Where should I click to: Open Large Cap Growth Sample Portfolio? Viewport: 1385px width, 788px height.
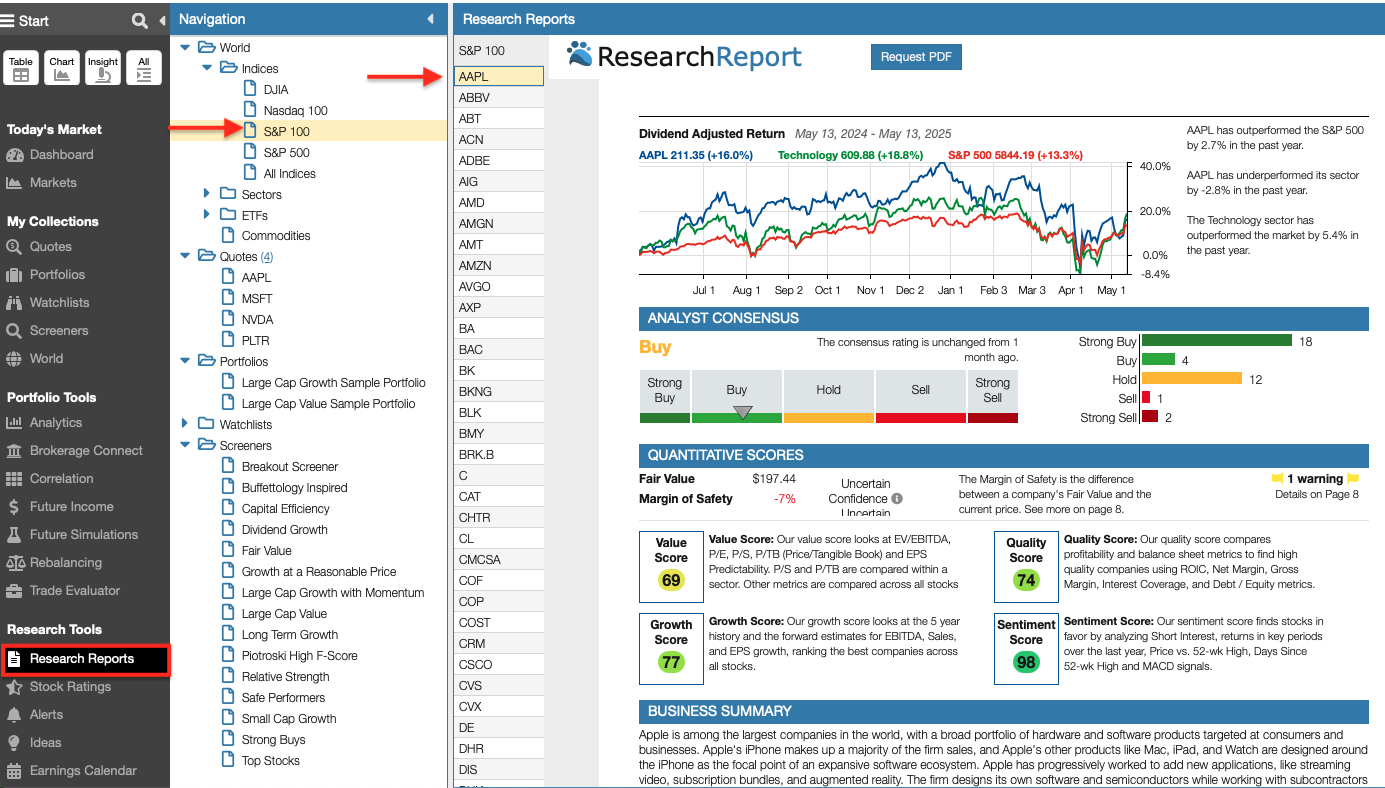click(x=333, y=383)
